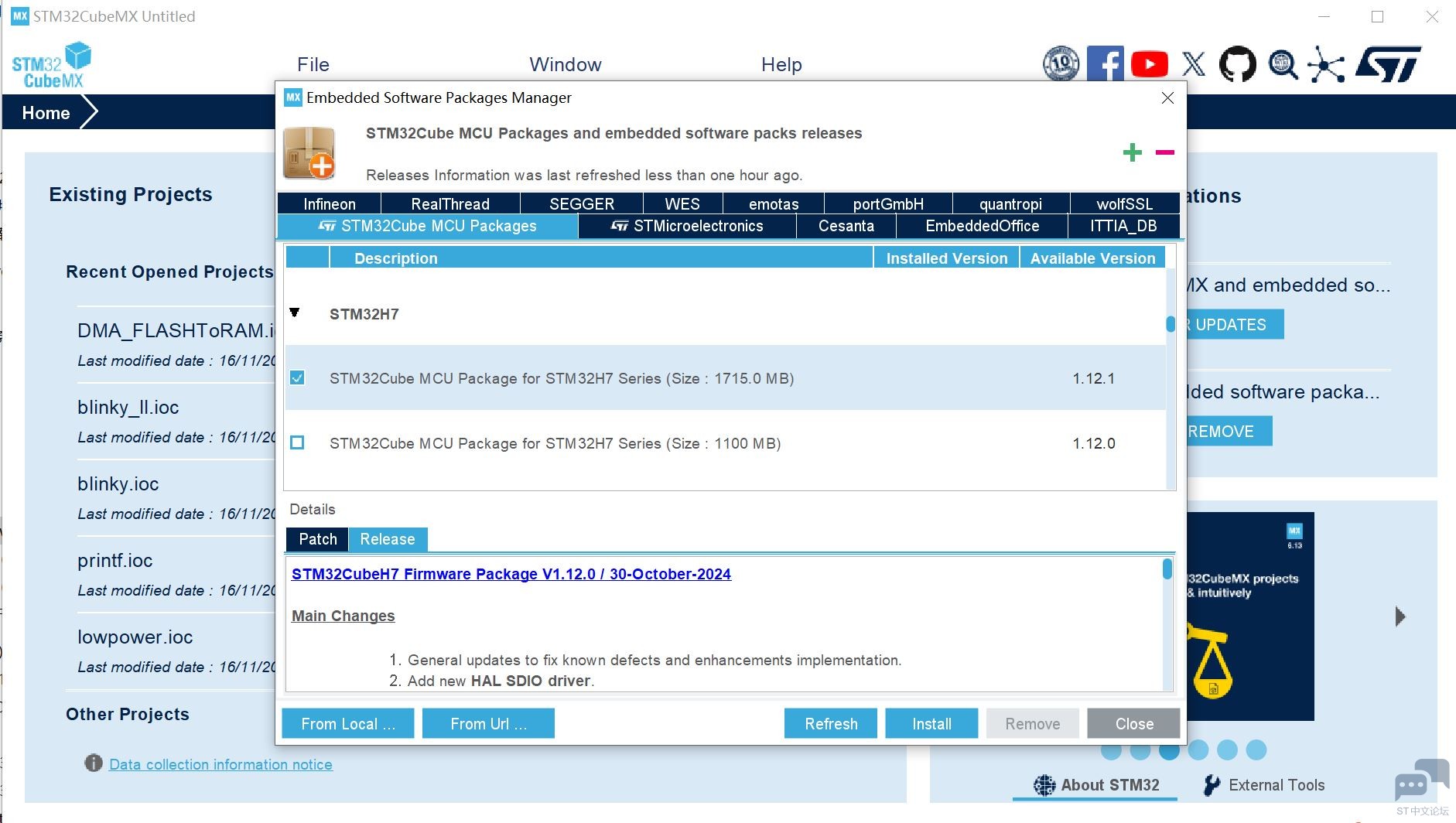This screenshot has width=1456, height=823.
Task: Click the pink minus collapse-all icon
Action: [x=1165, y=152]
